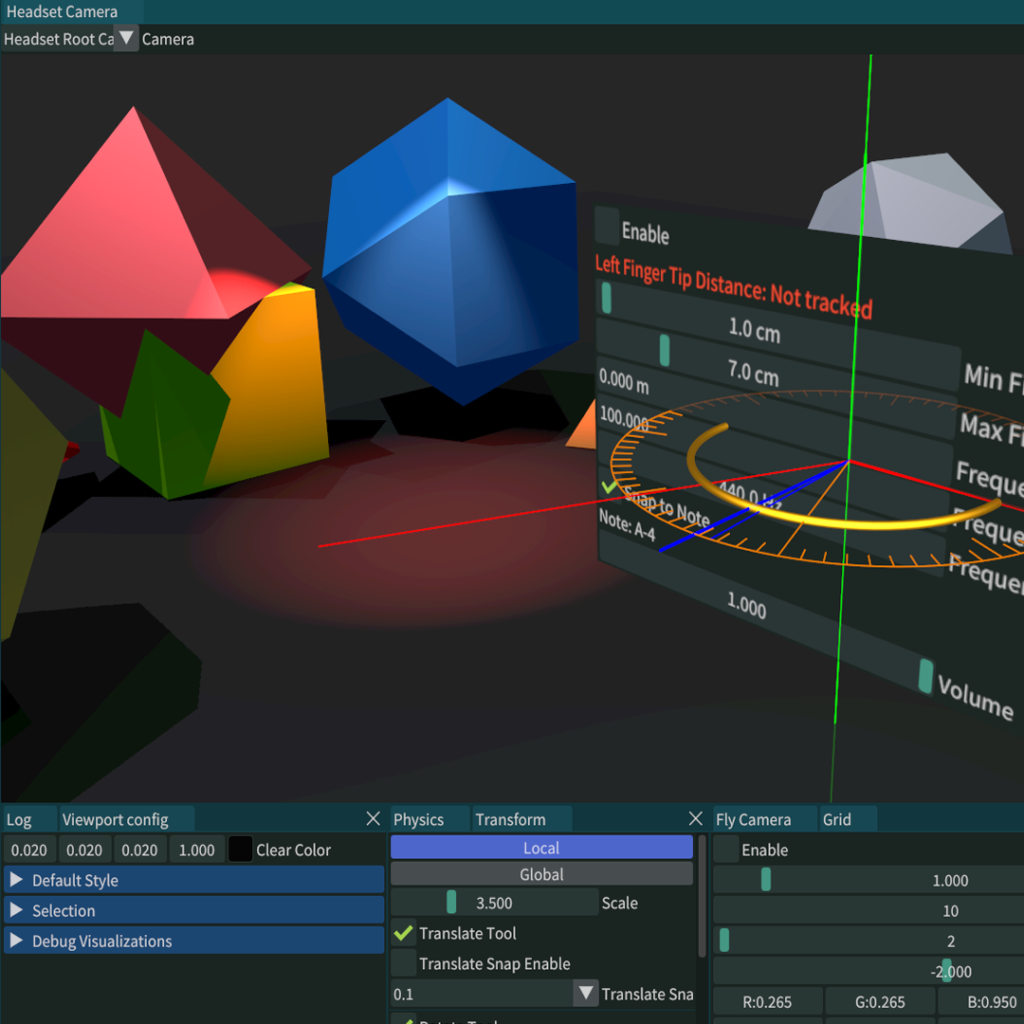The height and width of the screenshot is (1024, 1024).
Task: Switch to the Viewport config tab
Action: pyautogui.click(x=115, y=820)
